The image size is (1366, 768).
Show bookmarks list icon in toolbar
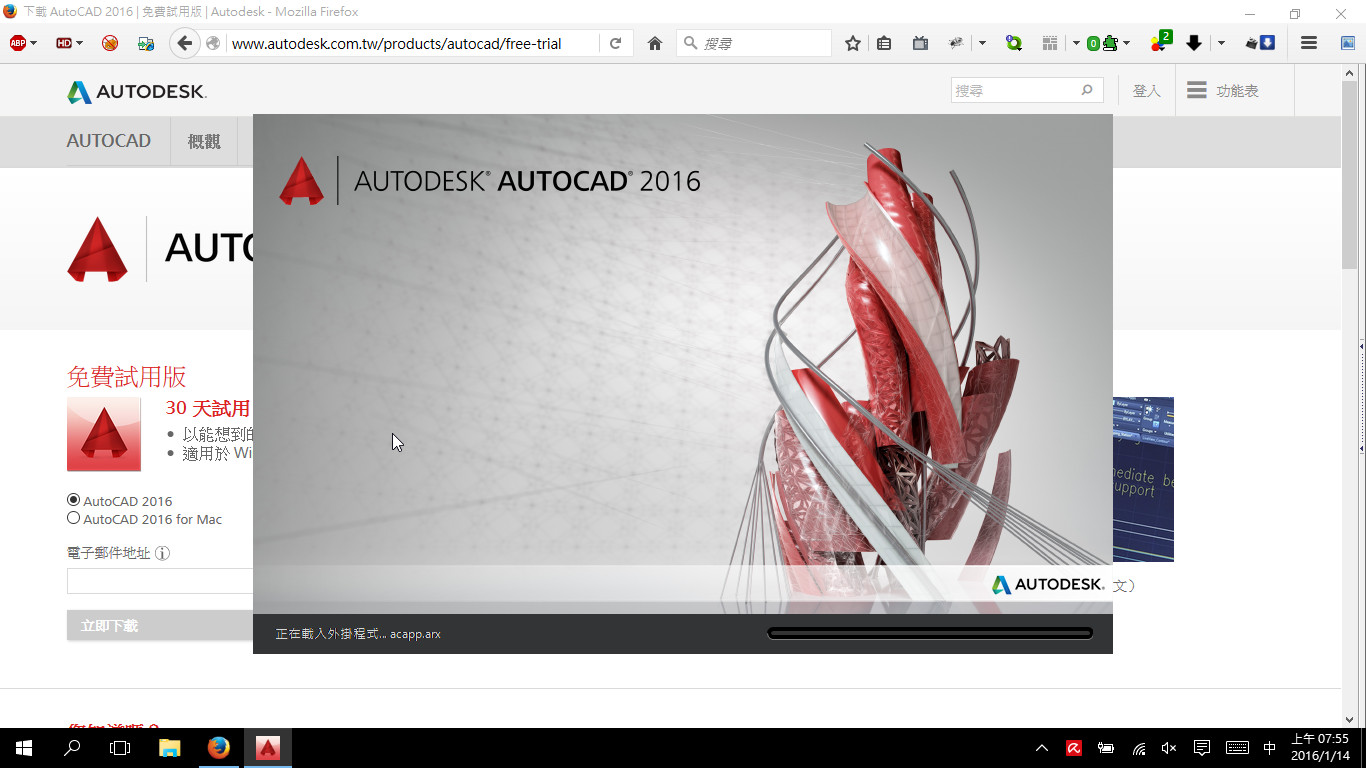click(884, 43)
